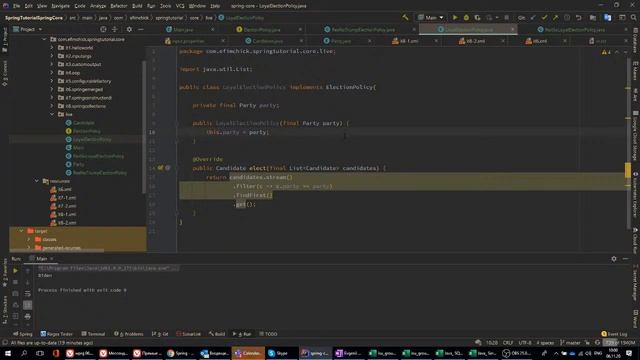Collapse the resources folder
Screen dimensions: 640x360
coord(36,181)
